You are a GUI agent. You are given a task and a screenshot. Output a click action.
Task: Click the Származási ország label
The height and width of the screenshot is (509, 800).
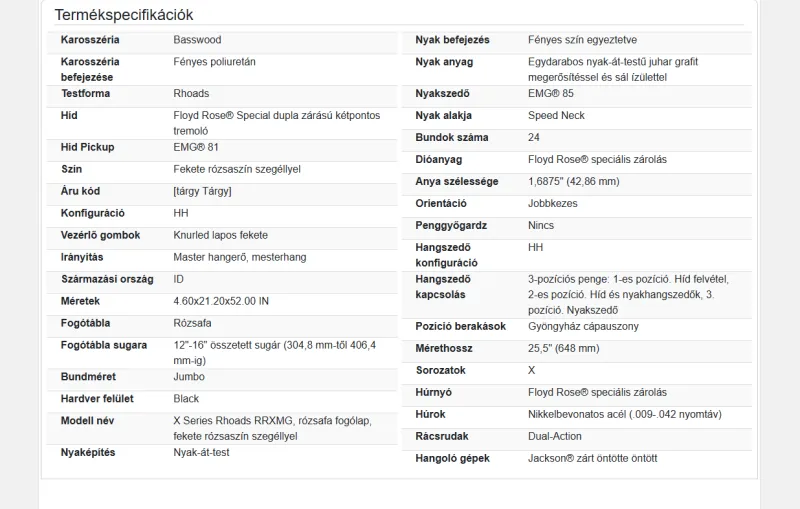click(107, 280)
